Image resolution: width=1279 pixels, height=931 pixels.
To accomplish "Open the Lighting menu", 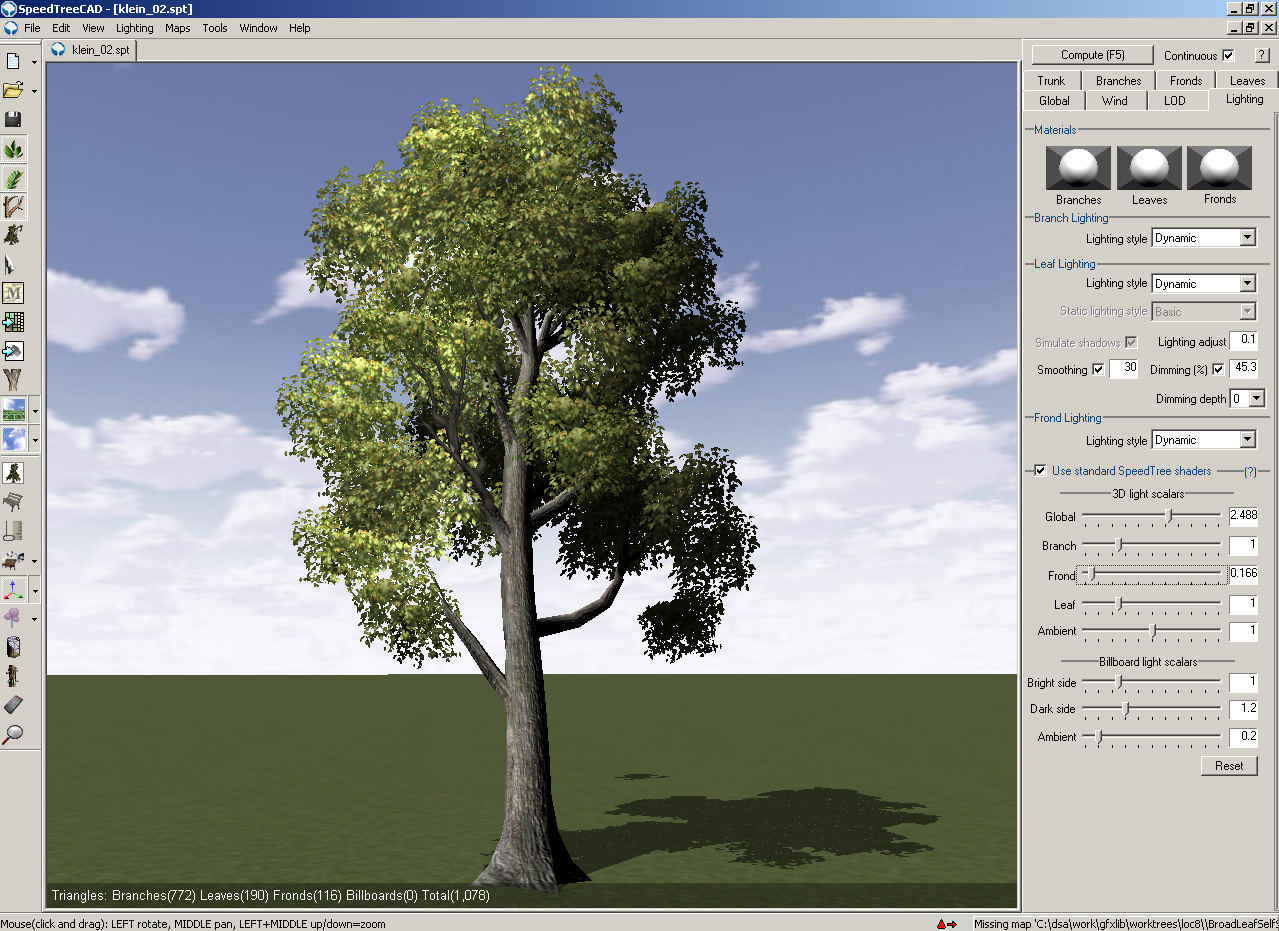I will pyautogui.click(x=135, y=28).
